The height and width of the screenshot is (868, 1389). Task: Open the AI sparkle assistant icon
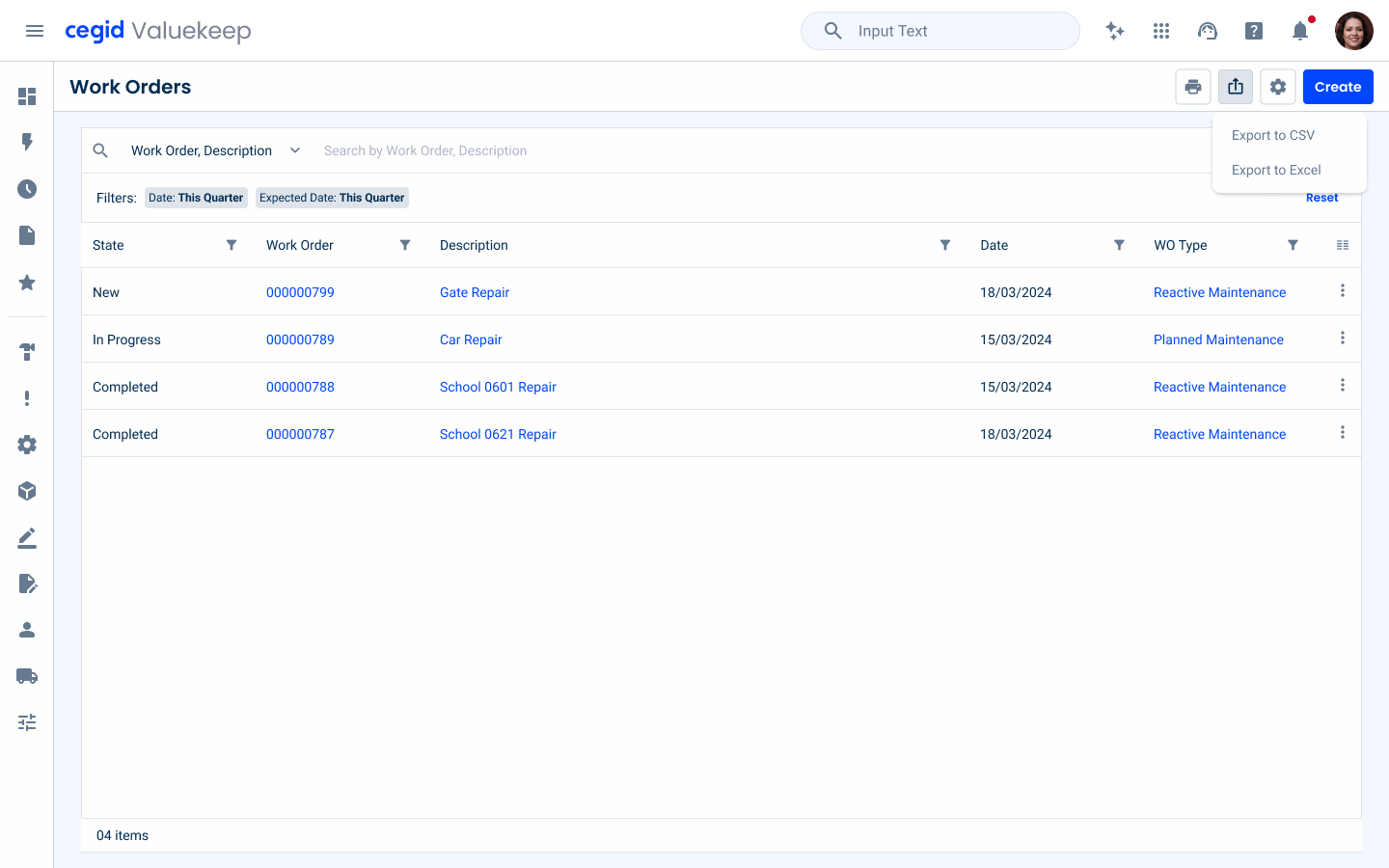click(1115, 31)
